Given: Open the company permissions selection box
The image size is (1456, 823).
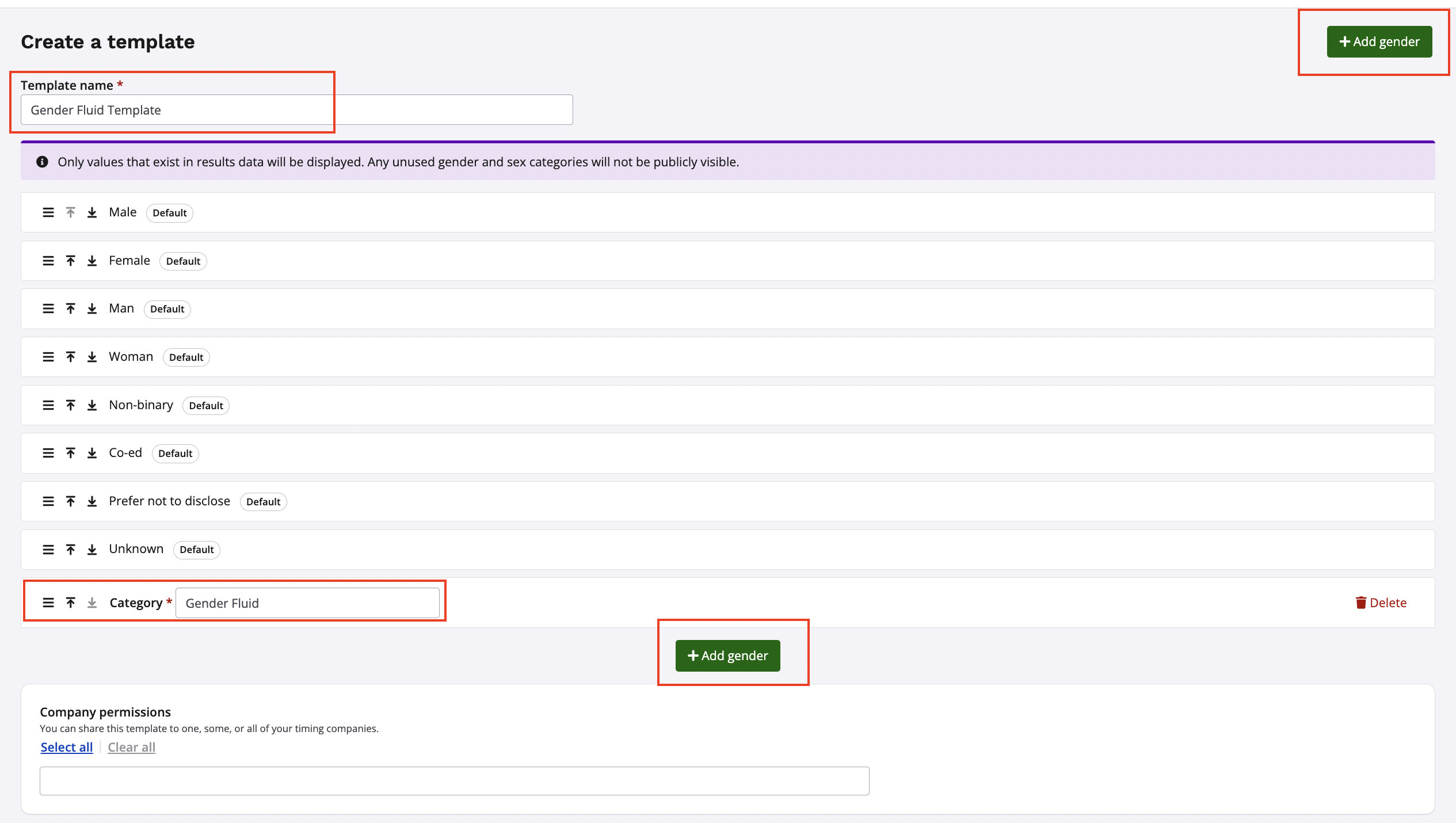Looking at the screenshot, I should click(453, 780).
